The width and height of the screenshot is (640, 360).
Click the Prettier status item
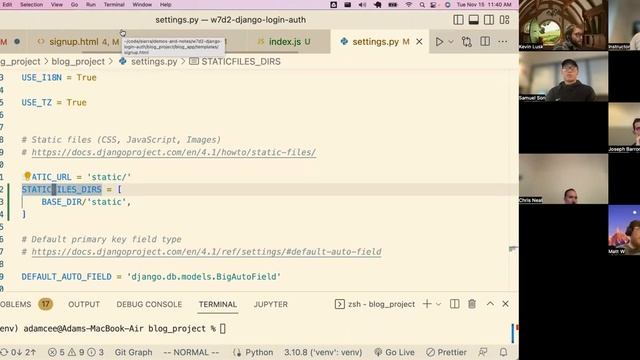[x=446, y=352]
